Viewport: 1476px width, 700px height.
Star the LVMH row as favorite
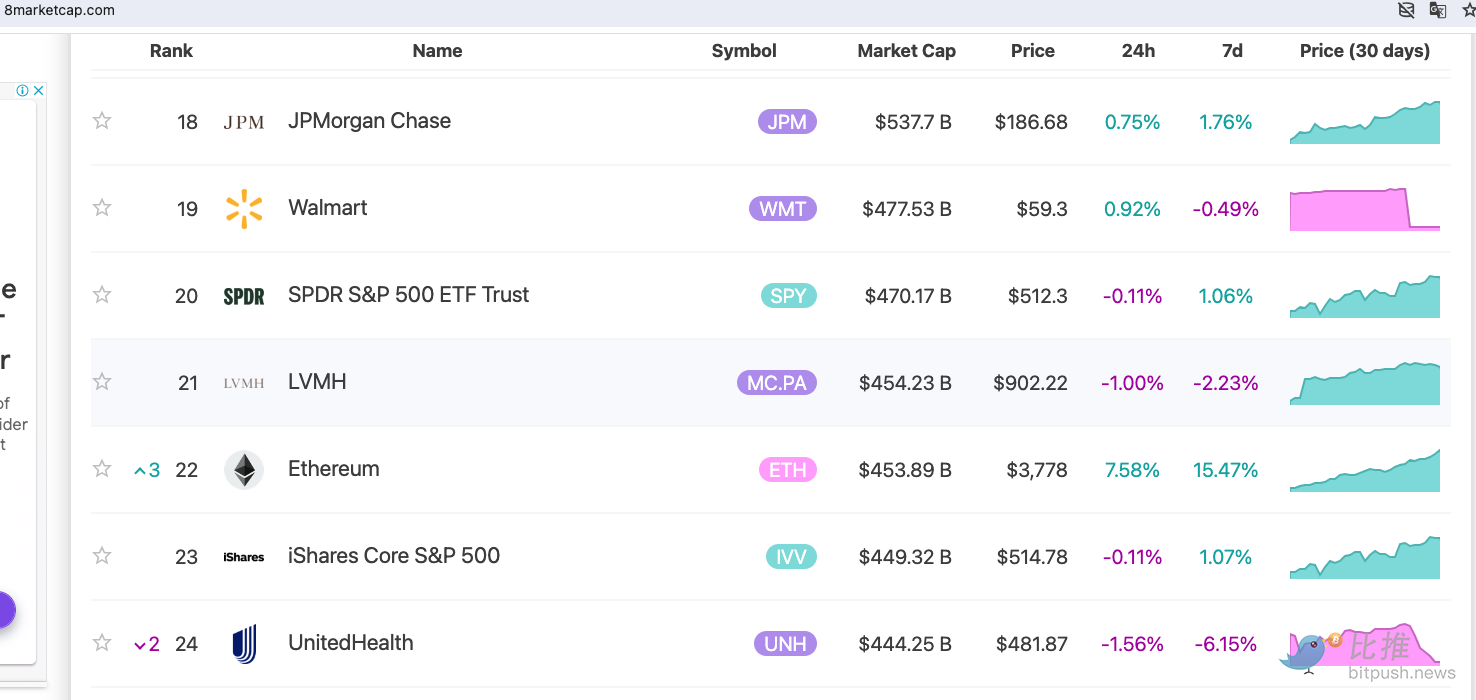[102, 382]
